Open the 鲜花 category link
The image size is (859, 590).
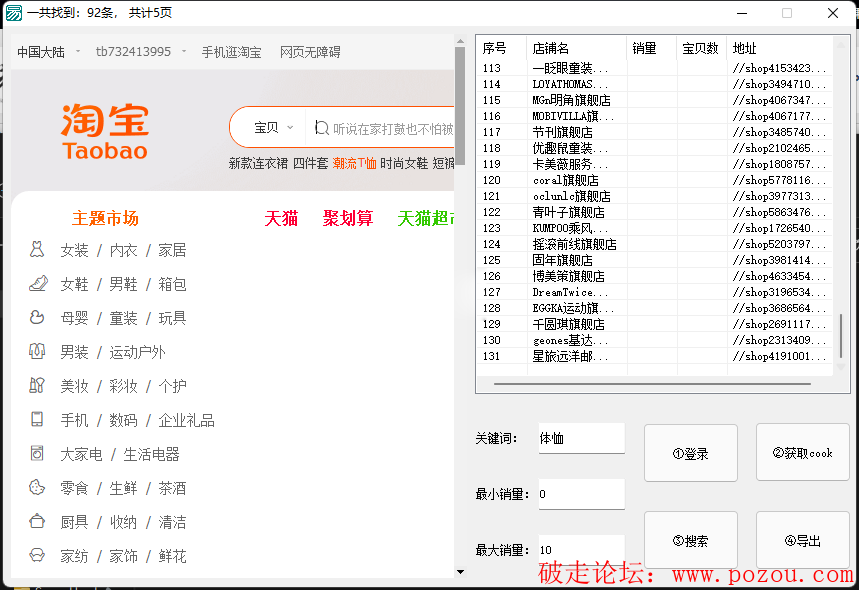(173, 556)
